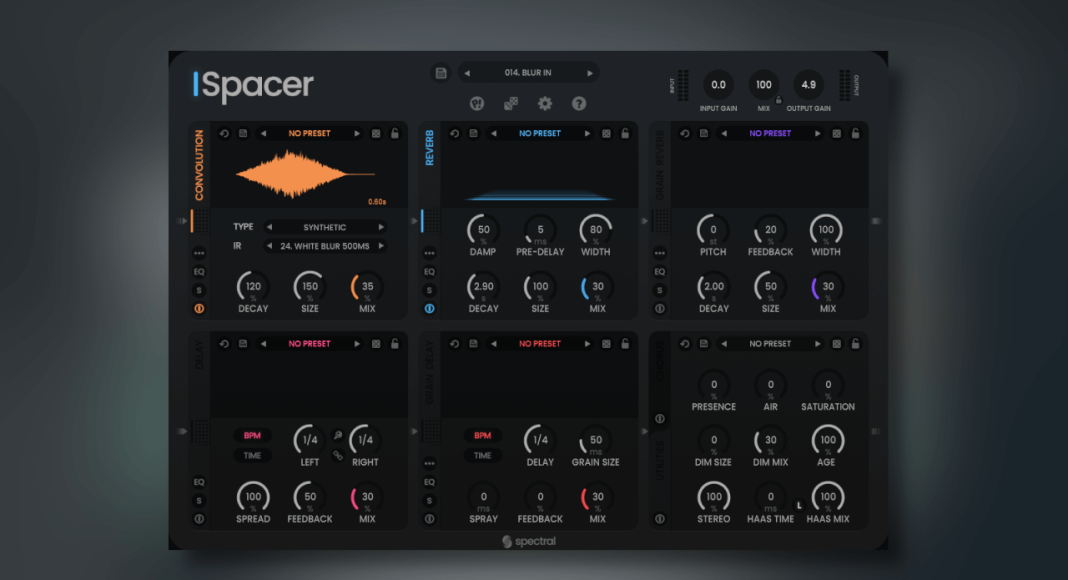The height and width of the screenshot is (580, 1068).
Task: Select TIME mode in Grain Delay module
Action: click(482, 455)
